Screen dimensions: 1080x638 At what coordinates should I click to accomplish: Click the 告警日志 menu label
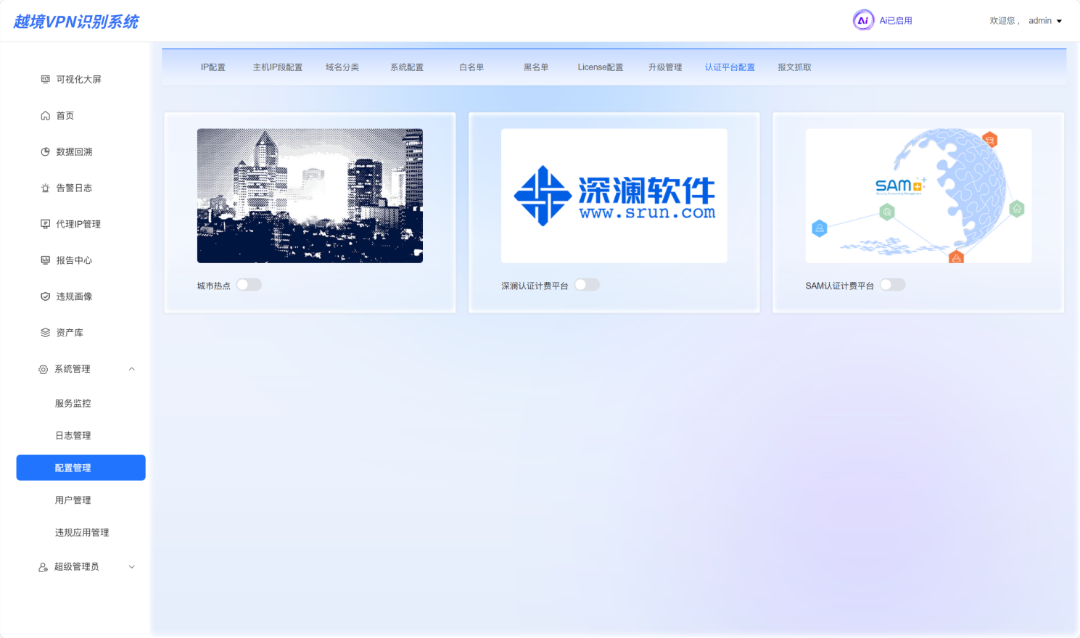click(74, 188)
